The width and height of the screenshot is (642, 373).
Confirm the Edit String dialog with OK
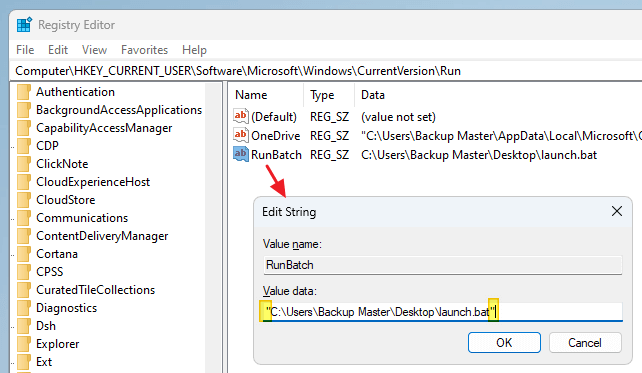504,343
